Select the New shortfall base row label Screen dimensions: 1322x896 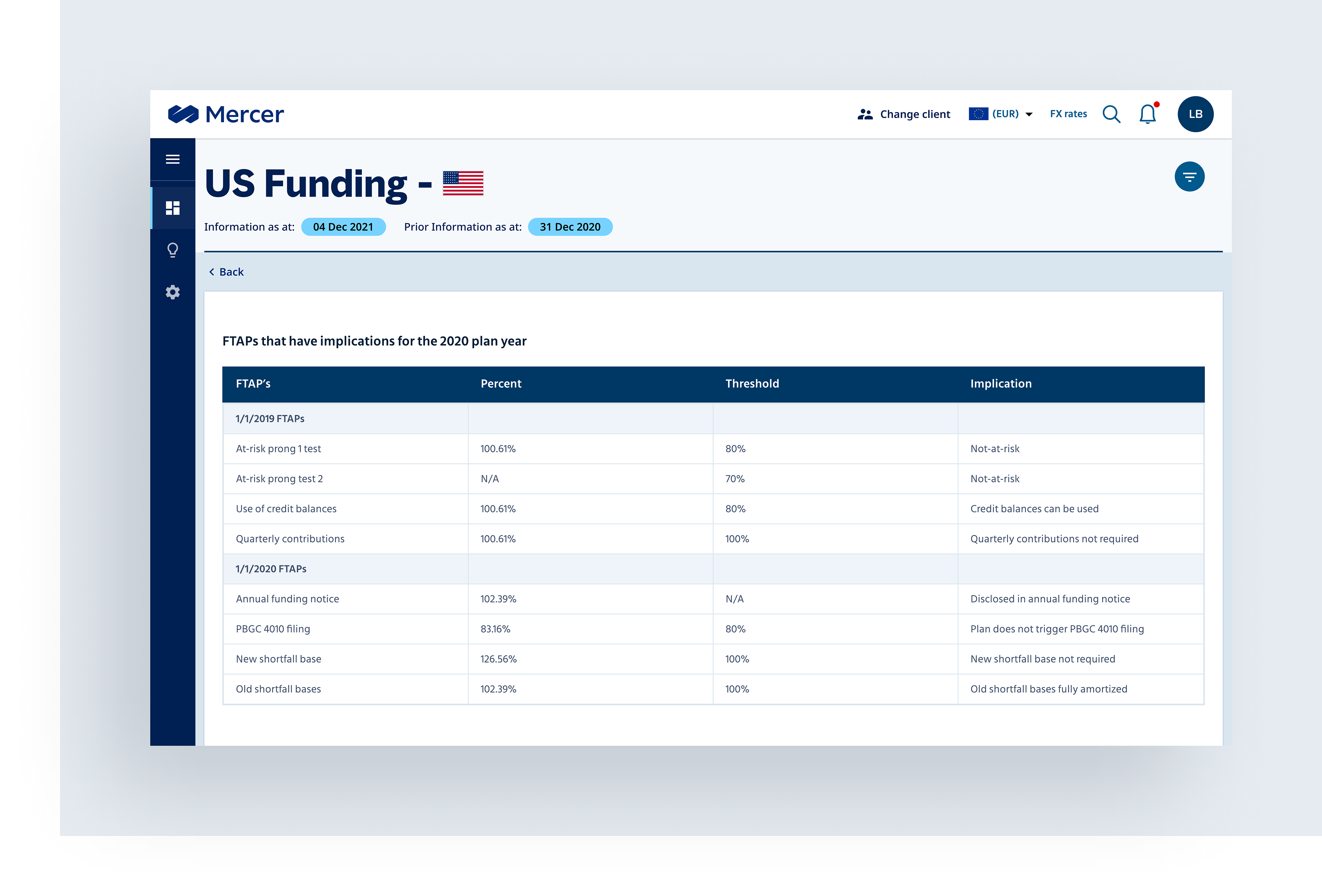coord(278,659)
